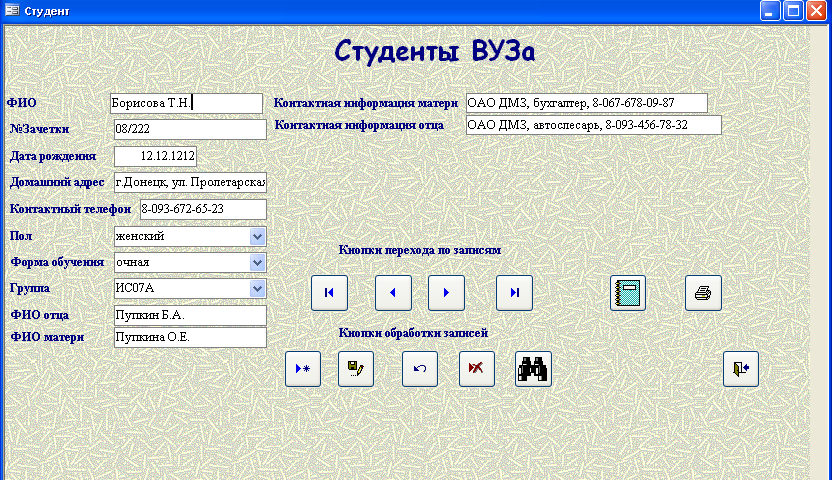Click the Контактная информация отца label

359,126
